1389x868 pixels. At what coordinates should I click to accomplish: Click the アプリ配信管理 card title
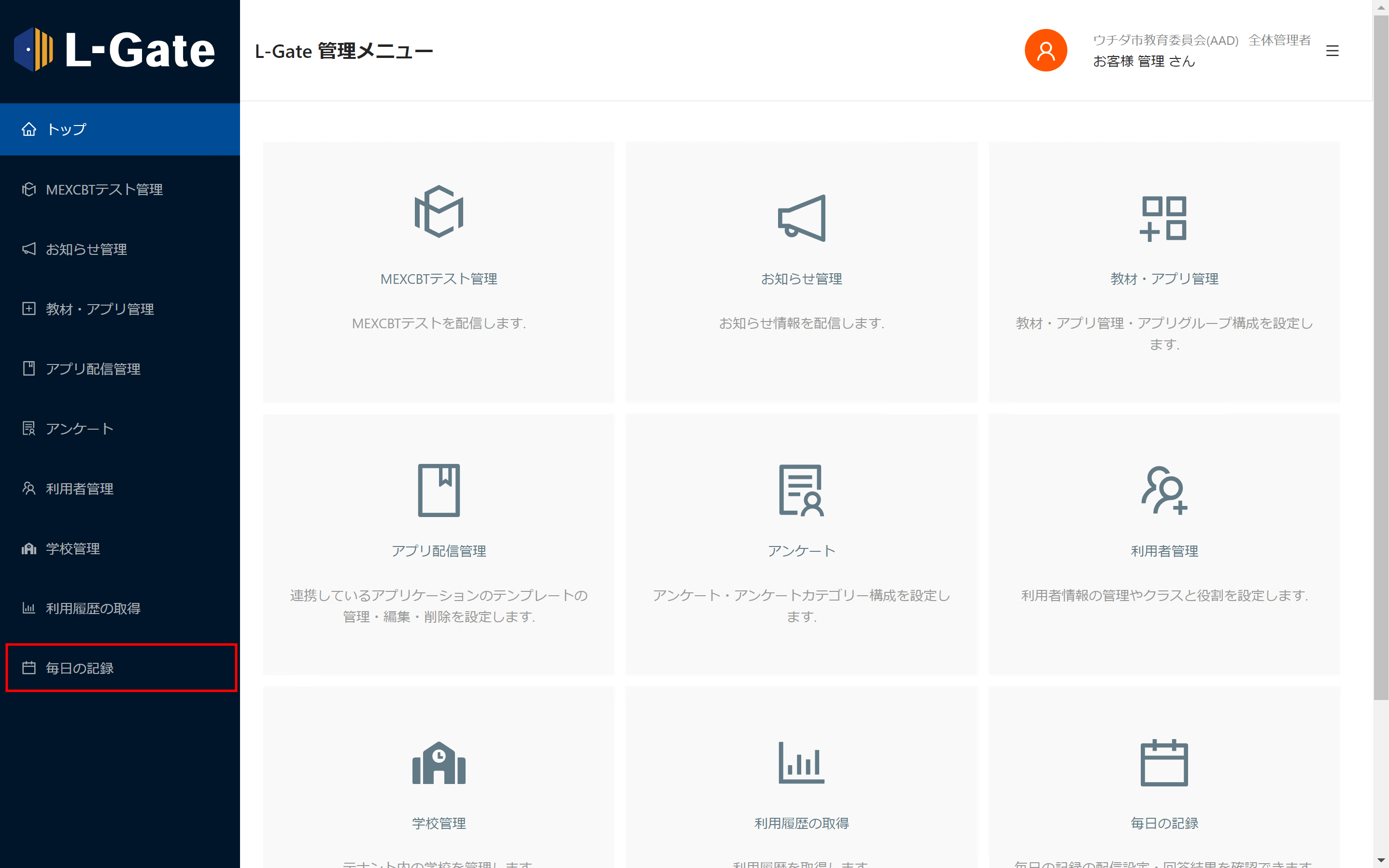439,551
